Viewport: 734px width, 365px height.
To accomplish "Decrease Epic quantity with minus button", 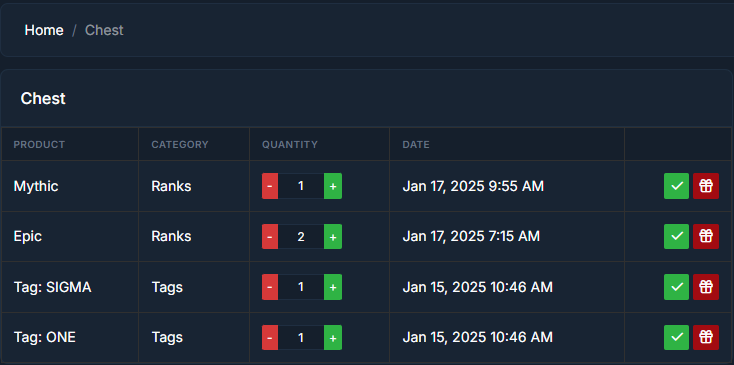I will [x=270, y=236].
